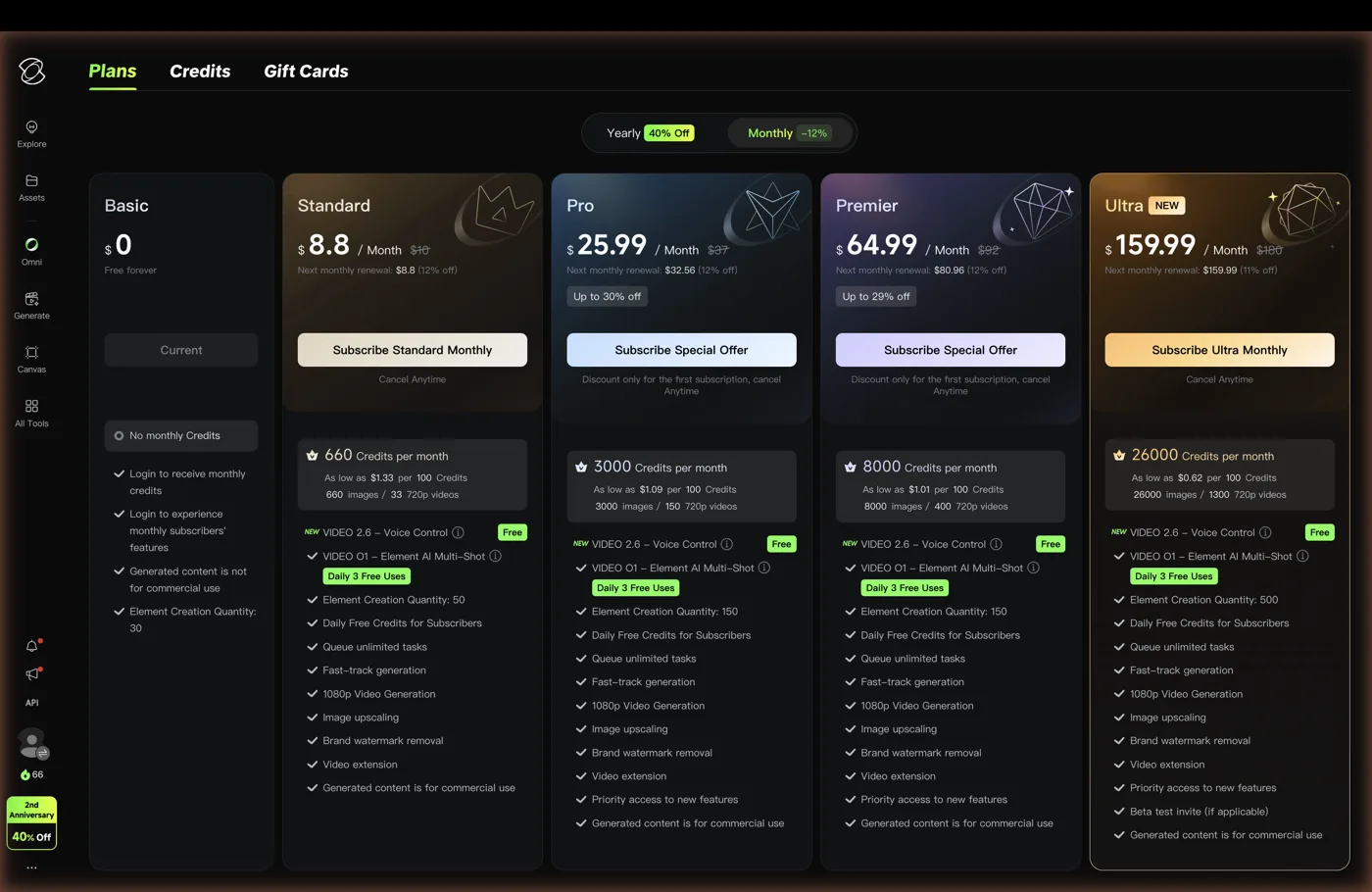Click the credit balance showing 66
This screenshot has height=892, width=1372.
click(x=31, y=774)
